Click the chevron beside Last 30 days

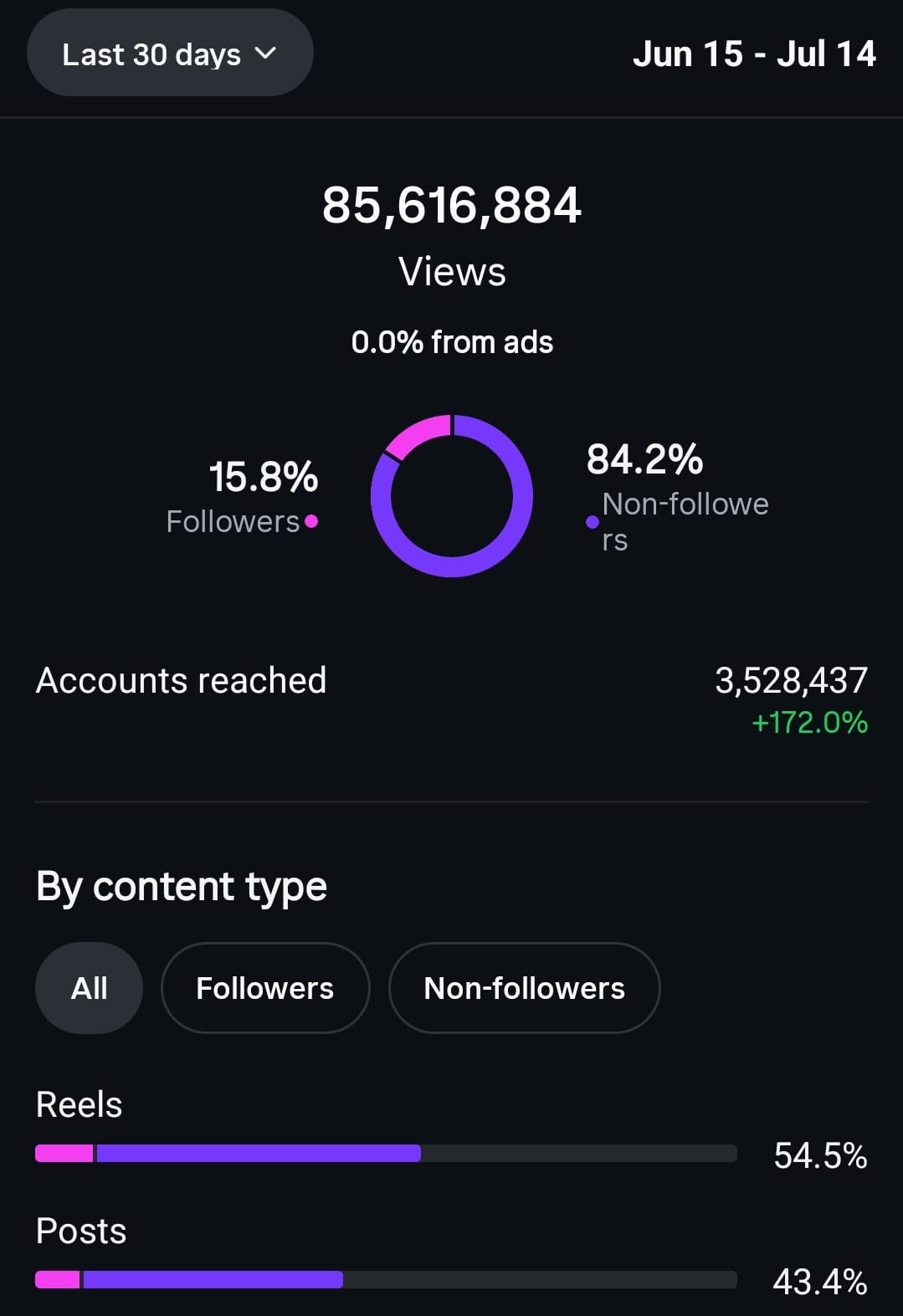[x=265, y=54]
